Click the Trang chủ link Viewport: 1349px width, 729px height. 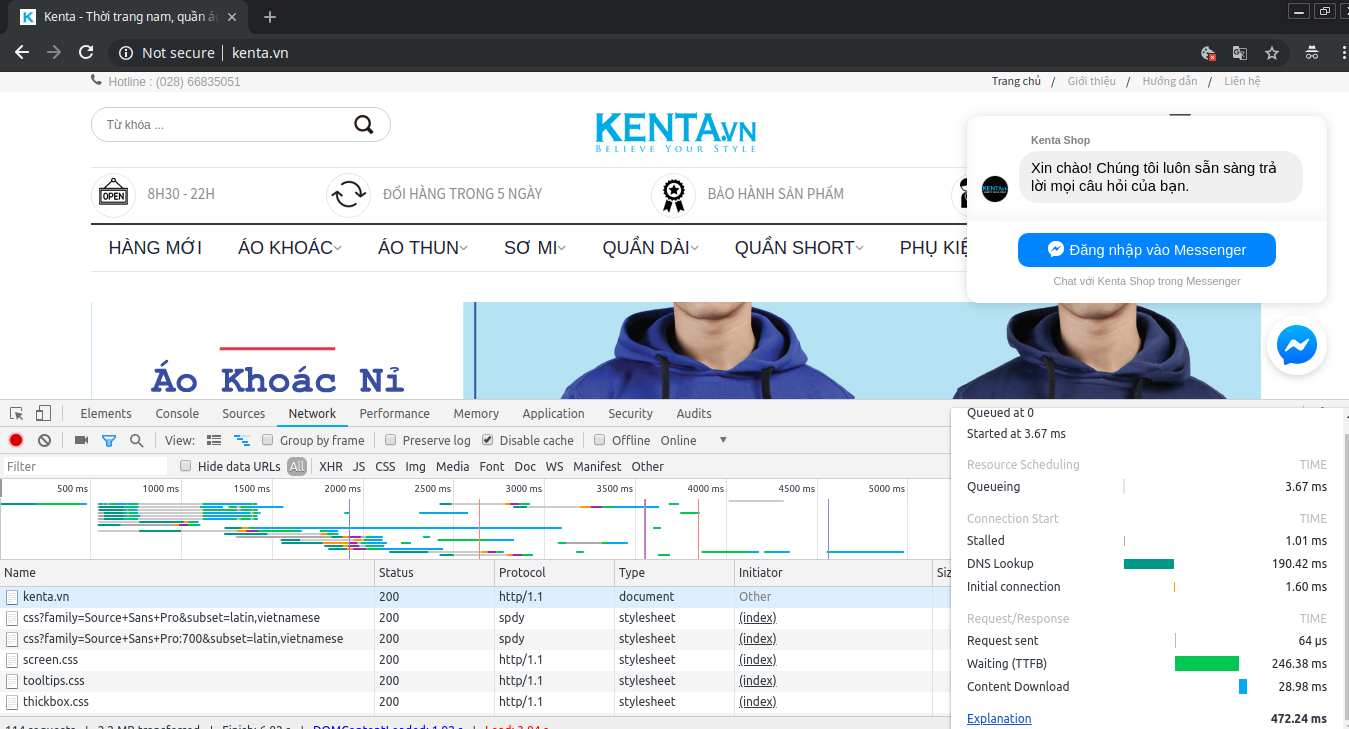(x=1016, y=81)
